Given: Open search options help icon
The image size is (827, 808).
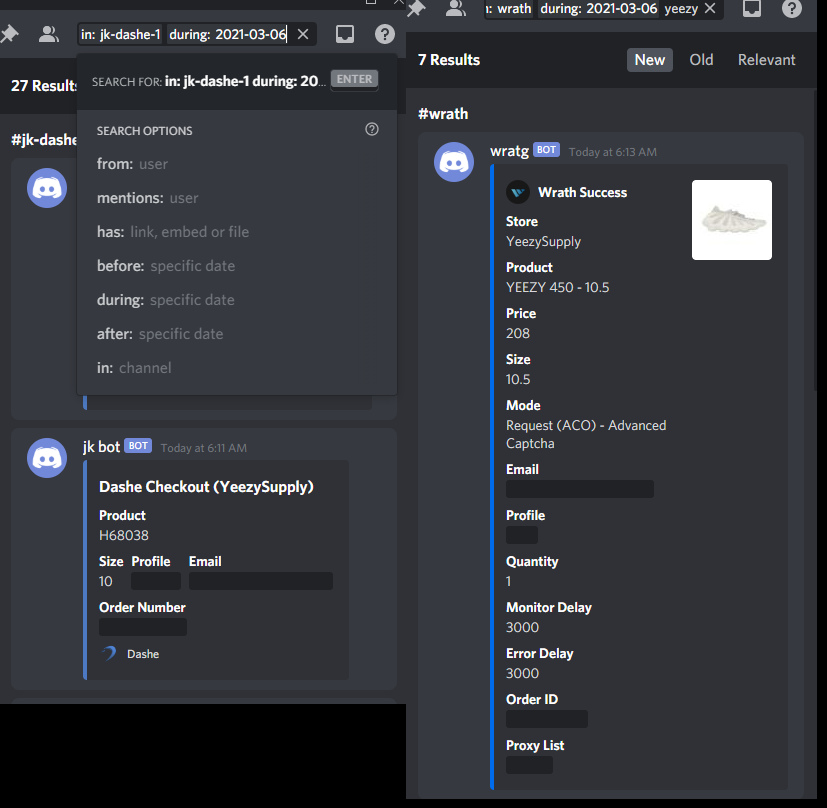Looking at the screenshot, I should point(372,129).
